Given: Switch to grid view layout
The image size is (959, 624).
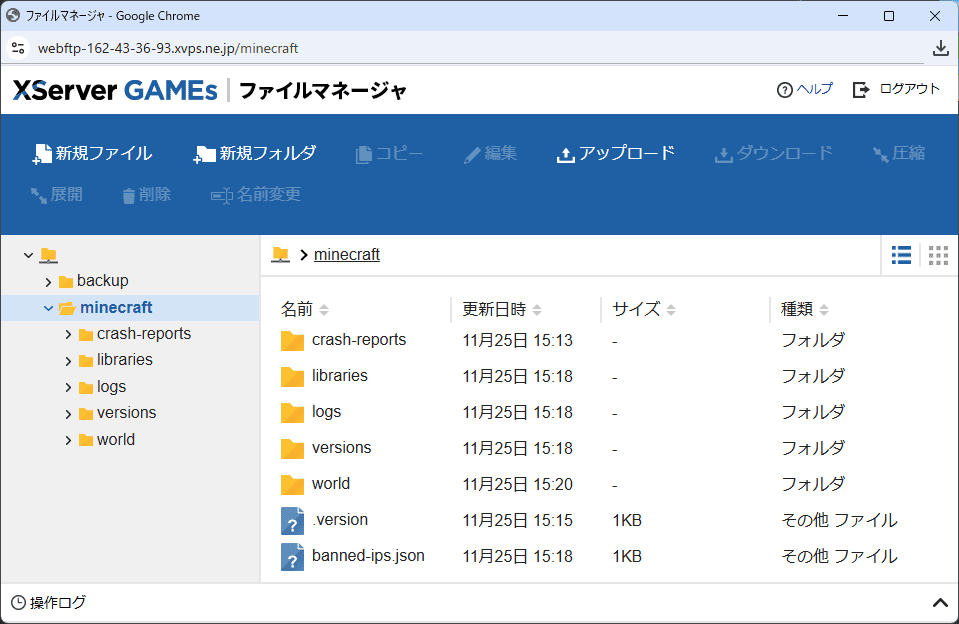Looking at the screenshot, I should [938, 255].
